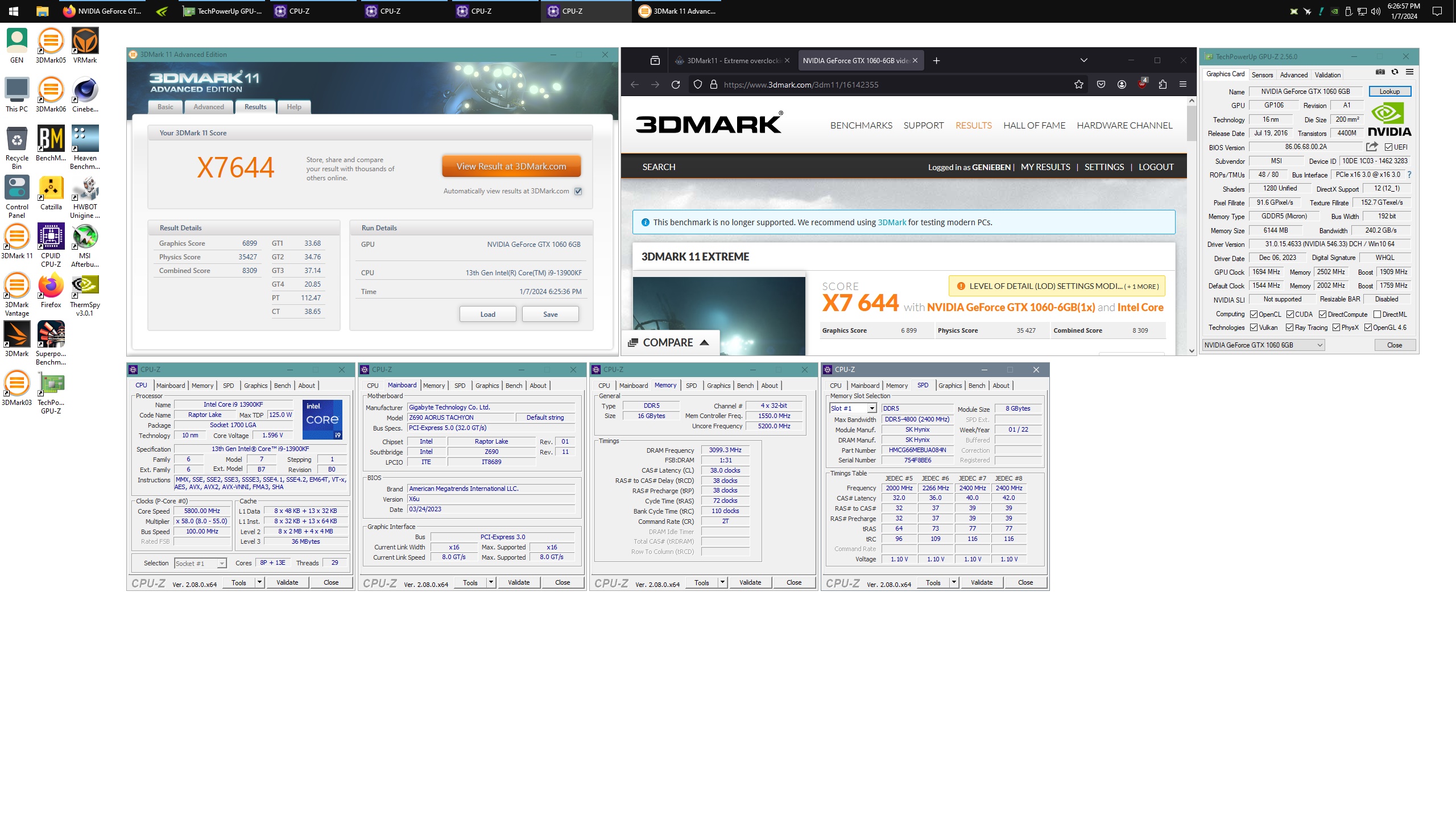This screenshot has height=819, width=1456.
Task: Open the CPUID CPU-Z desktop icon
Action: (x=51, y=245)
